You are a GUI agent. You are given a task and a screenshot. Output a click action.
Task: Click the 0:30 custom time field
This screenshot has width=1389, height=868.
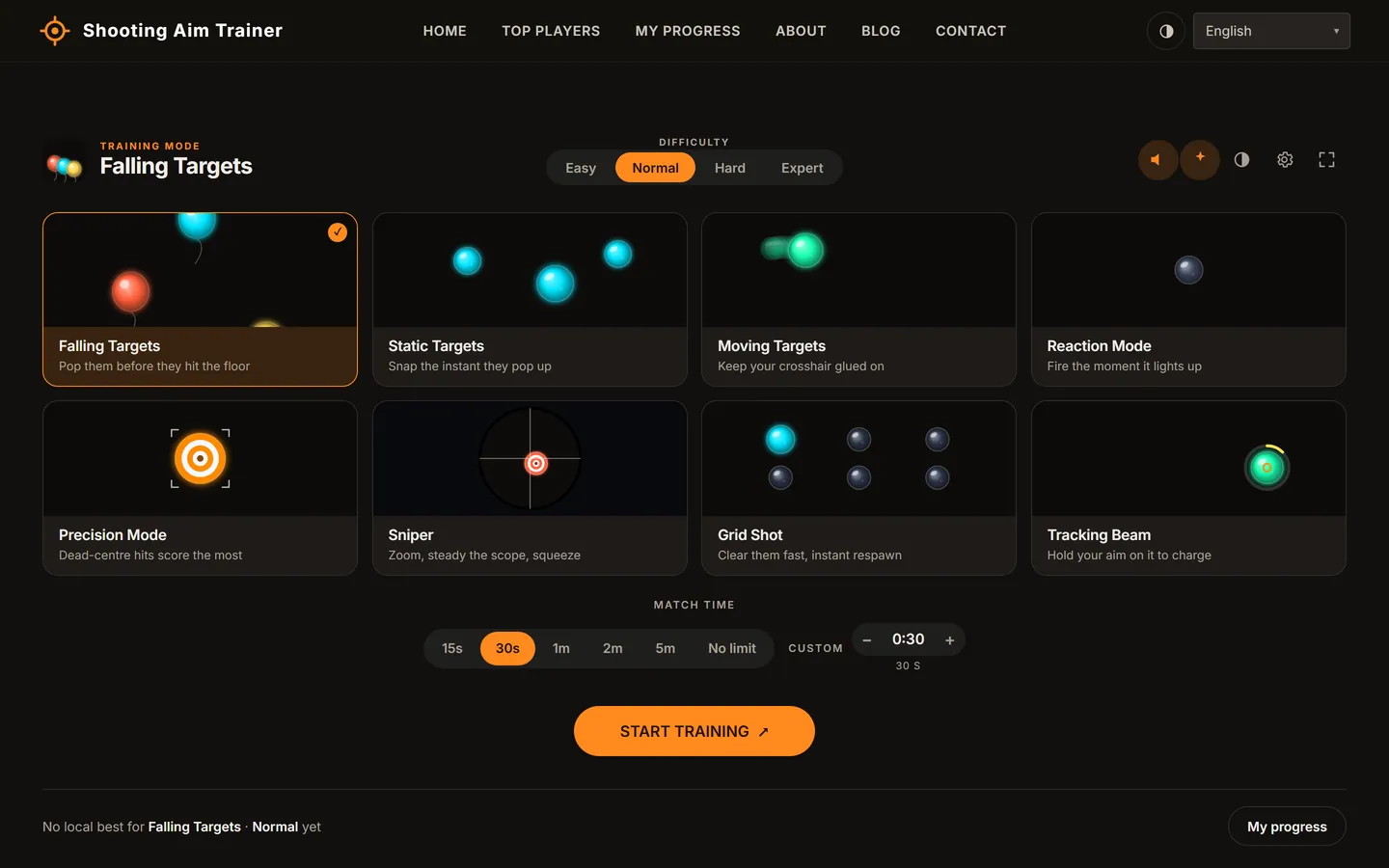pos(909,639)
